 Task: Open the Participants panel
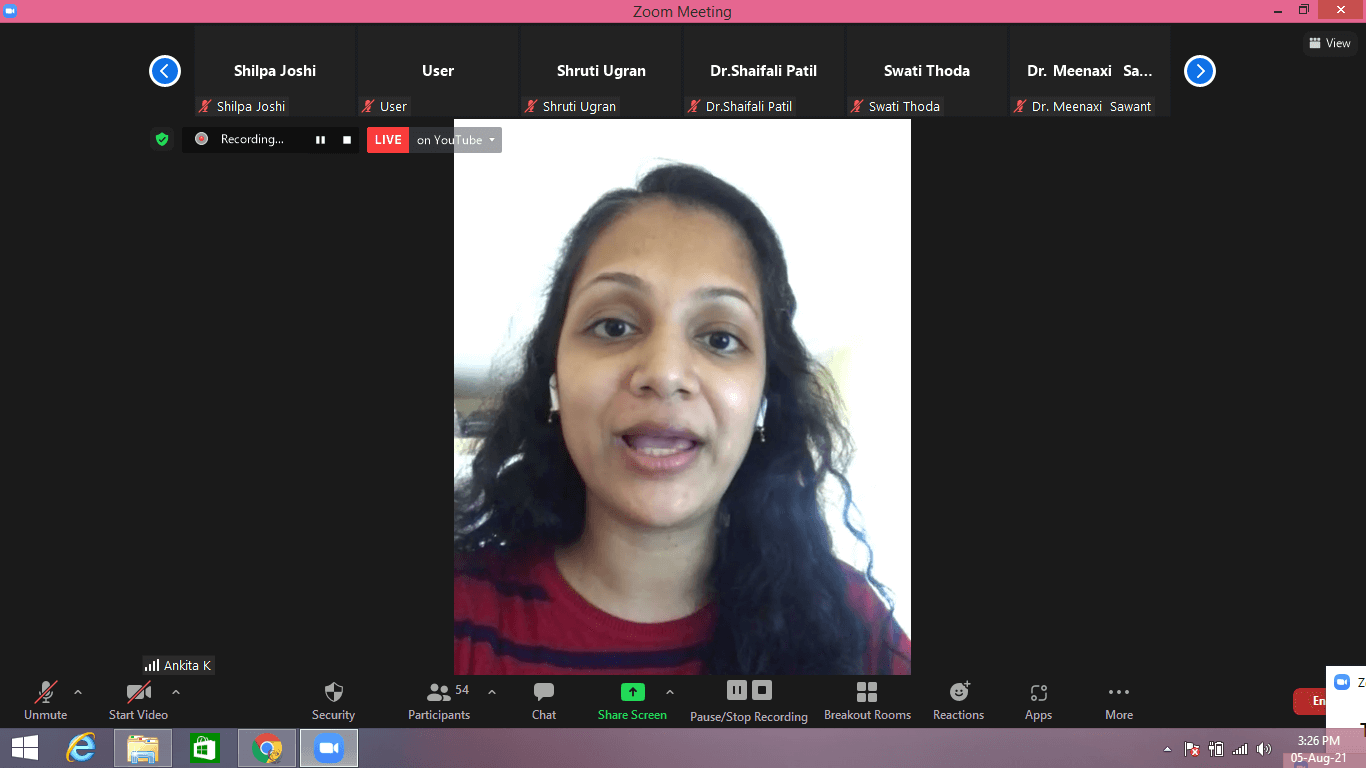pos(439,700)
